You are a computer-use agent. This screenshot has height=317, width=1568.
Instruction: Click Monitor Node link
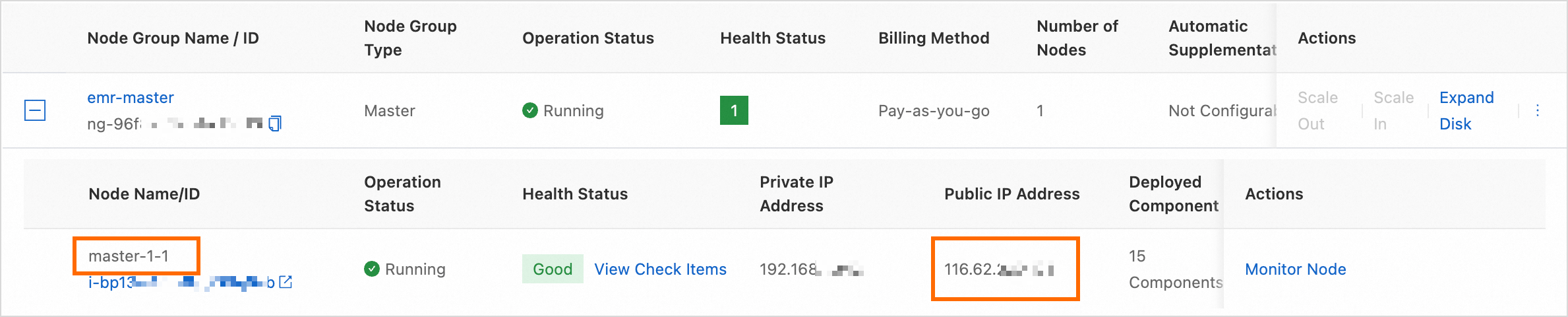pos(1295,269)
